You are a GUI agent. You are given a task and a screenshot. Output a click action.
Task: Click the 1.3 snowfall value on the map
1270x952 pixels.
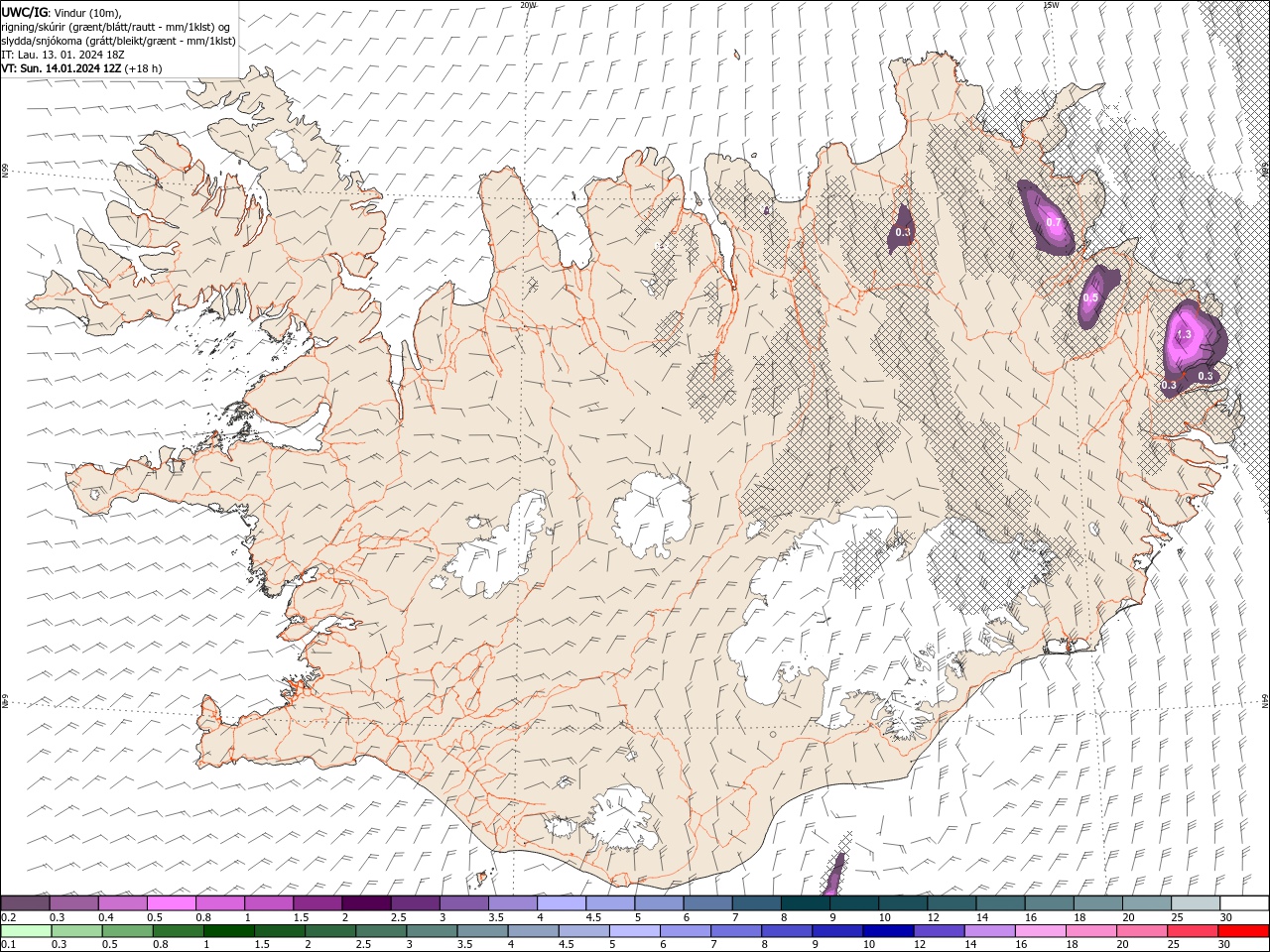(1183, 335)
